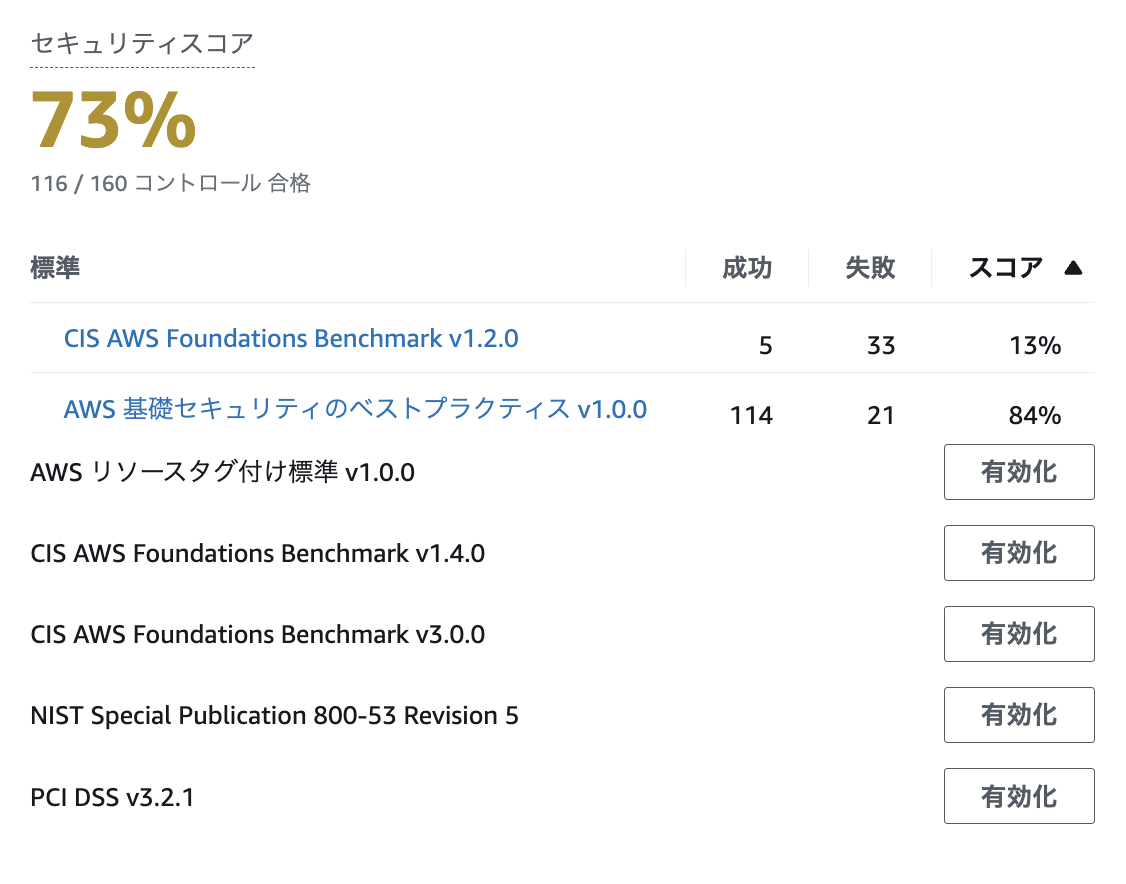Screen dimensions: 1126x884
Task: Select the 116 / 160 コントロール 合格 text
Action: tap(170, 183)
